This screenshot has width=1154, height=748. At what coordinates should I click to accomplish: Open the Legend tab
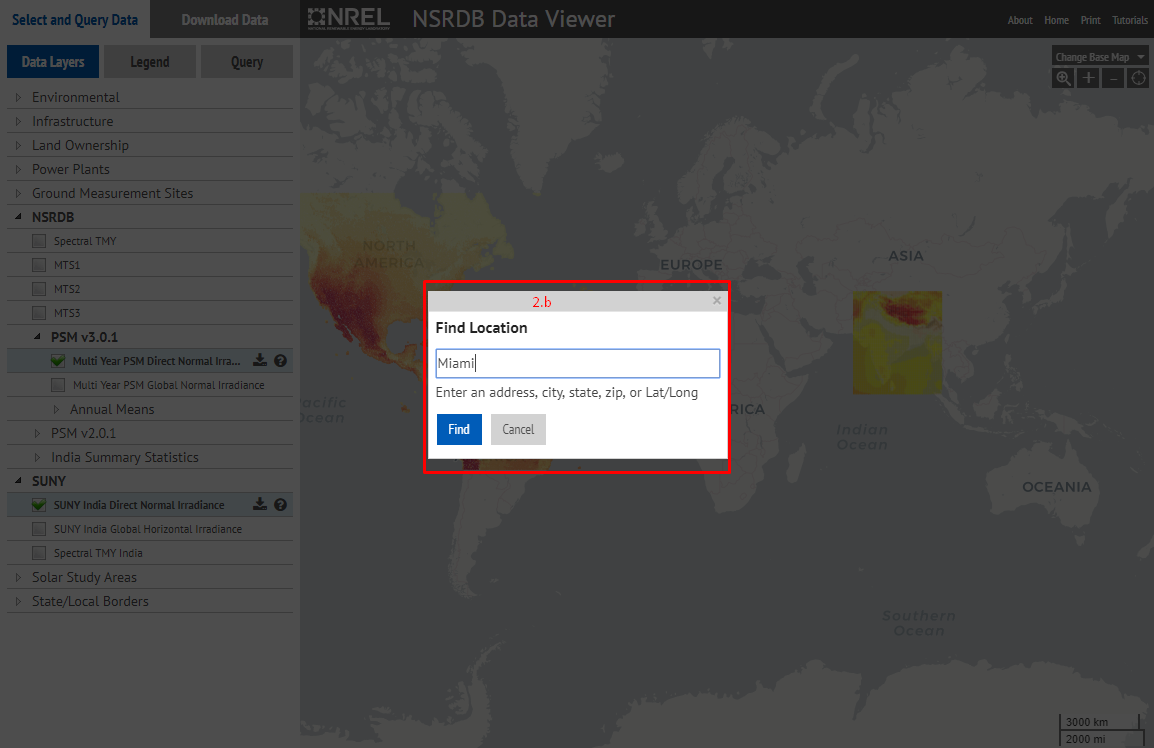(150, 62)
